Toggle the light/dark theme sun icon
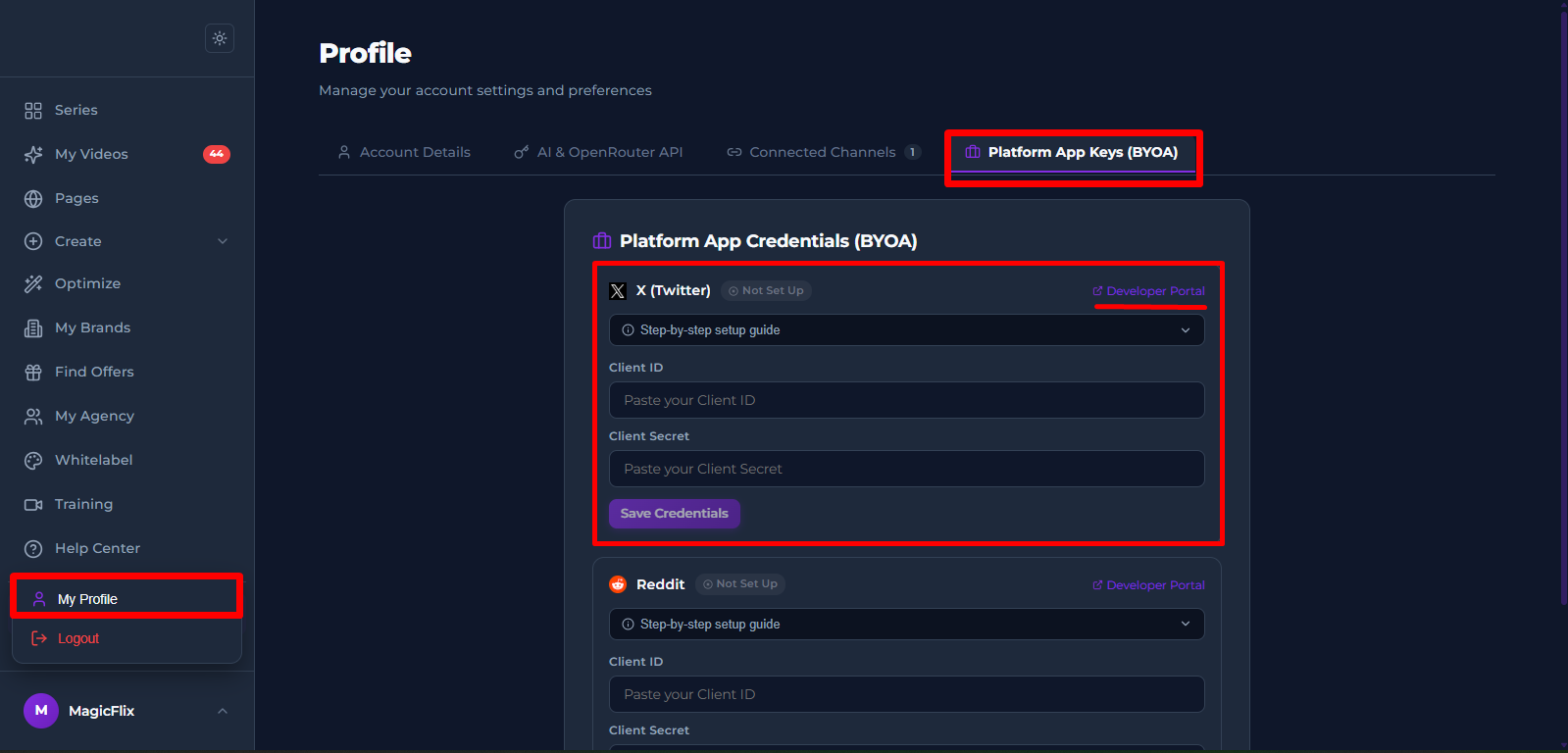Image resolution: width=1568 pixels, height=753 pixels. pyautogui.click(x=220, y=38)
